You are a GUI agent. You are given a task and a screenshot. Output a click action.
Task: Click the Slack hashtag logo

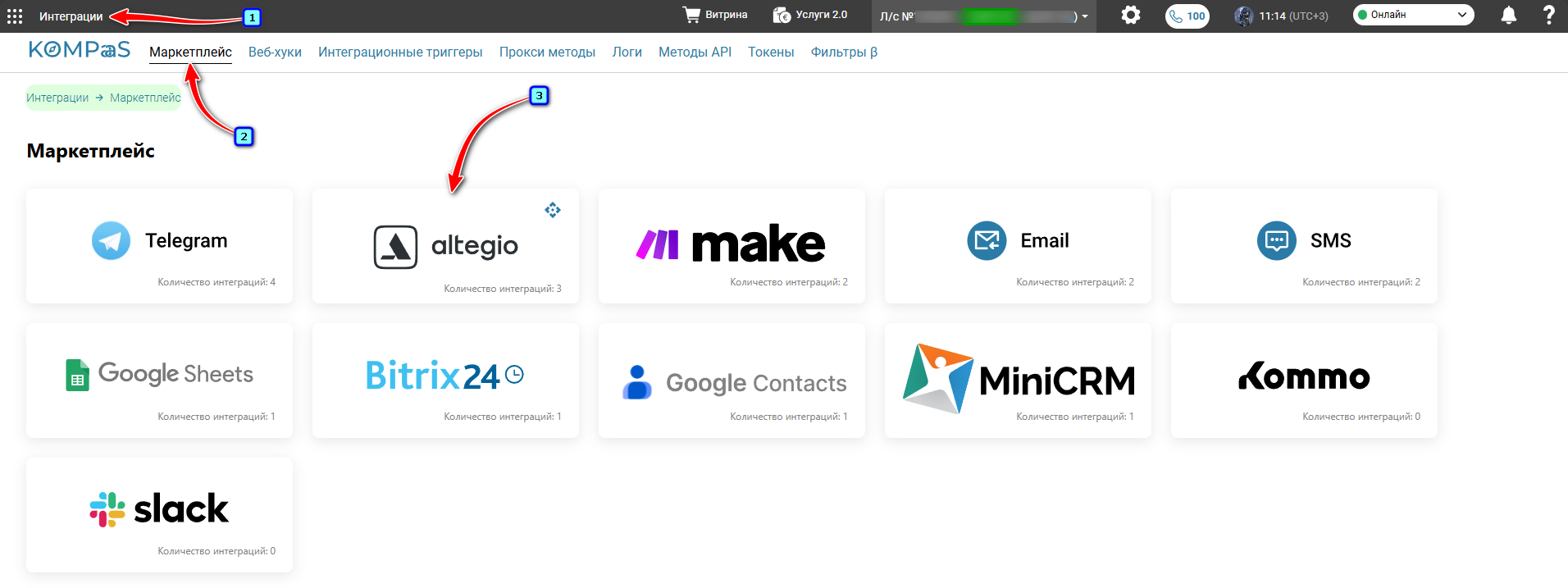coord(107,509)
